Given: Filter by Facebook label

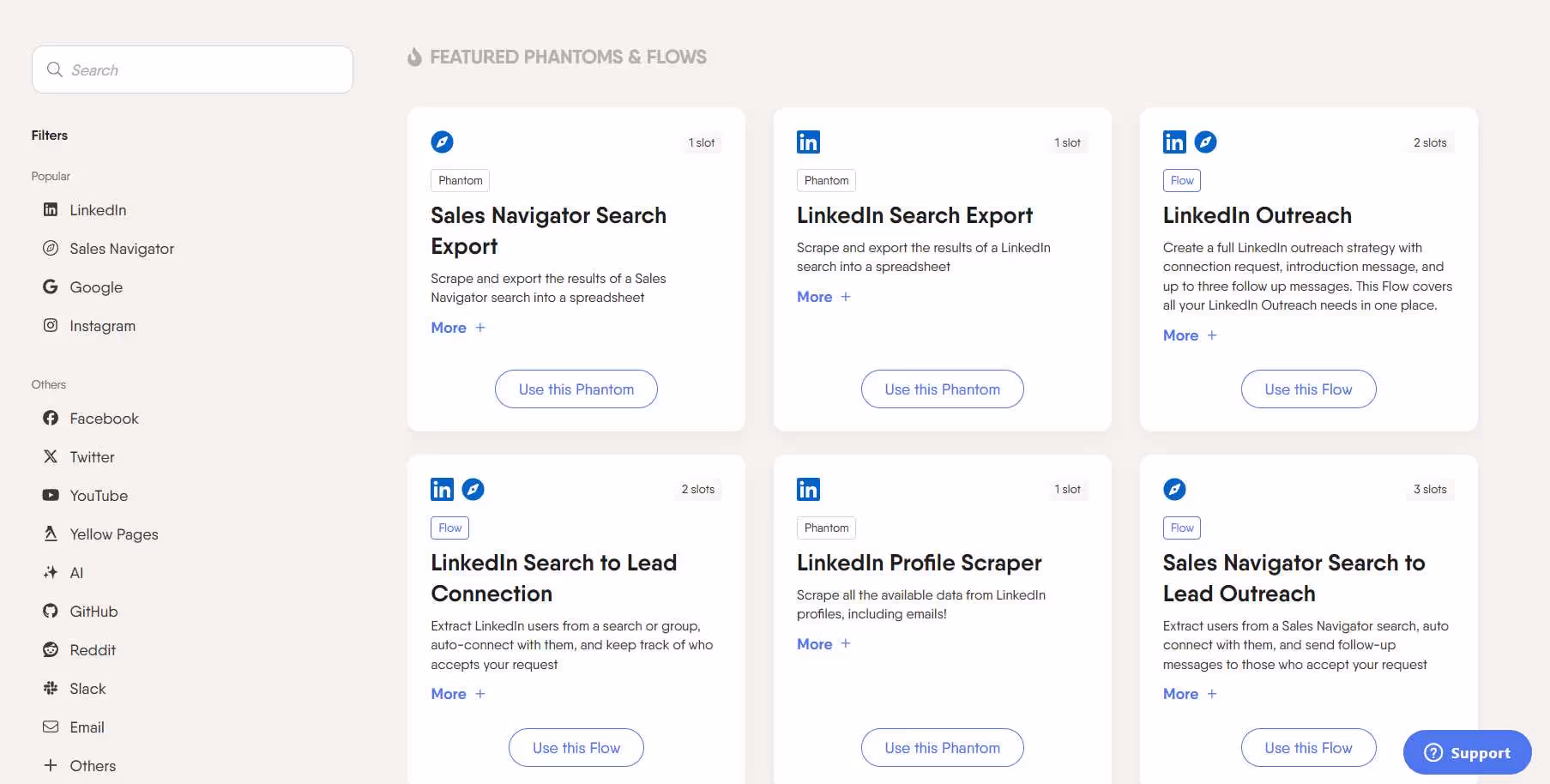Looking at the screenshot, I should point(104,419).
